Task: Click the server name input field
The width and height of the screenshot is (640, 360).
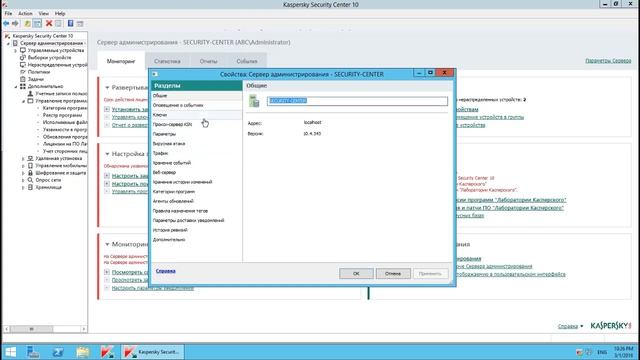Action: pyautogui.click(x=357, y=101)
